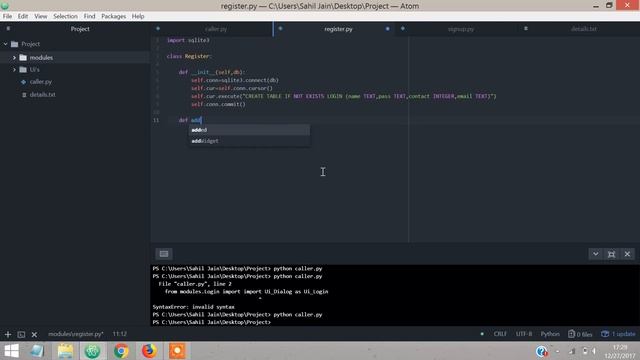640x360 pixels.
Task: Click the terminal insert-text keyboard icon
Action: pyautogui.click(x=164, y=254)
